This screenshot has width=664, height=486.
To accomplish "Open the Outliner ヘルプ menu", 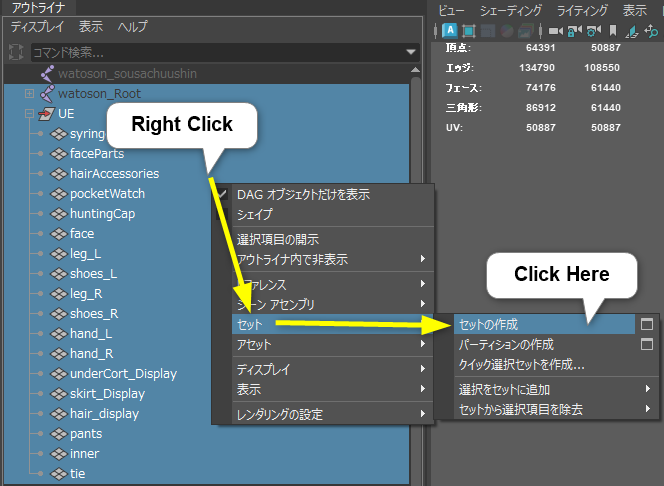I will (133, 27).
